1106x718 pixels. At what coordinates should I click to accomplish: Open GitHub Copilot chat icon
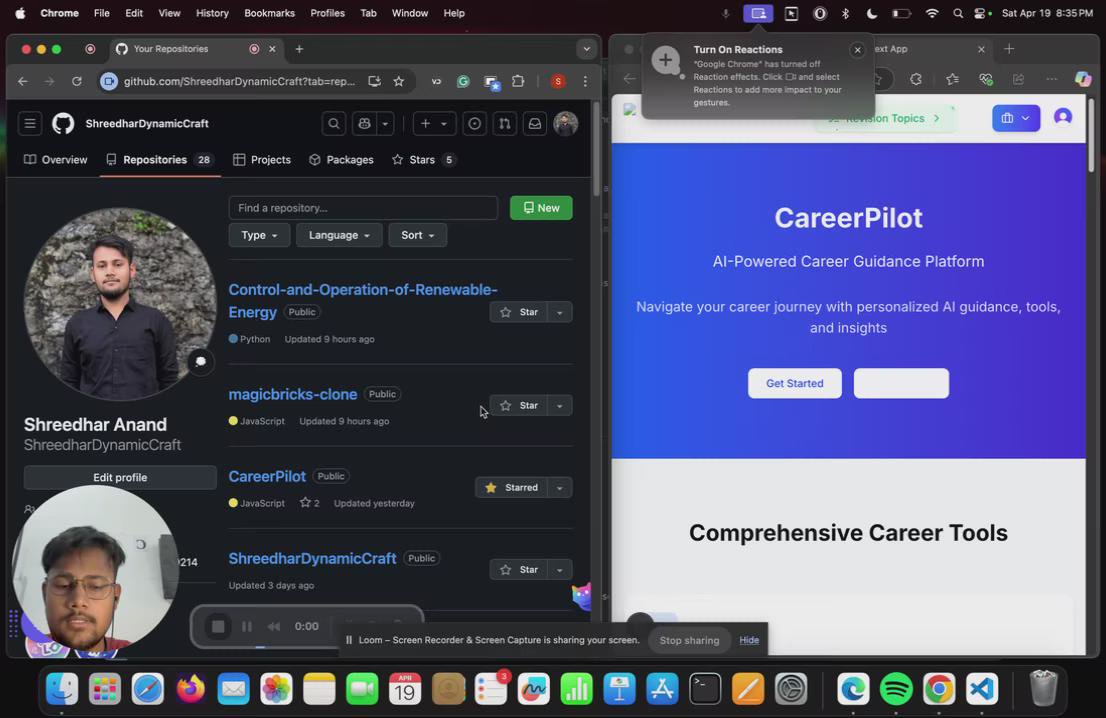point(364,123)
